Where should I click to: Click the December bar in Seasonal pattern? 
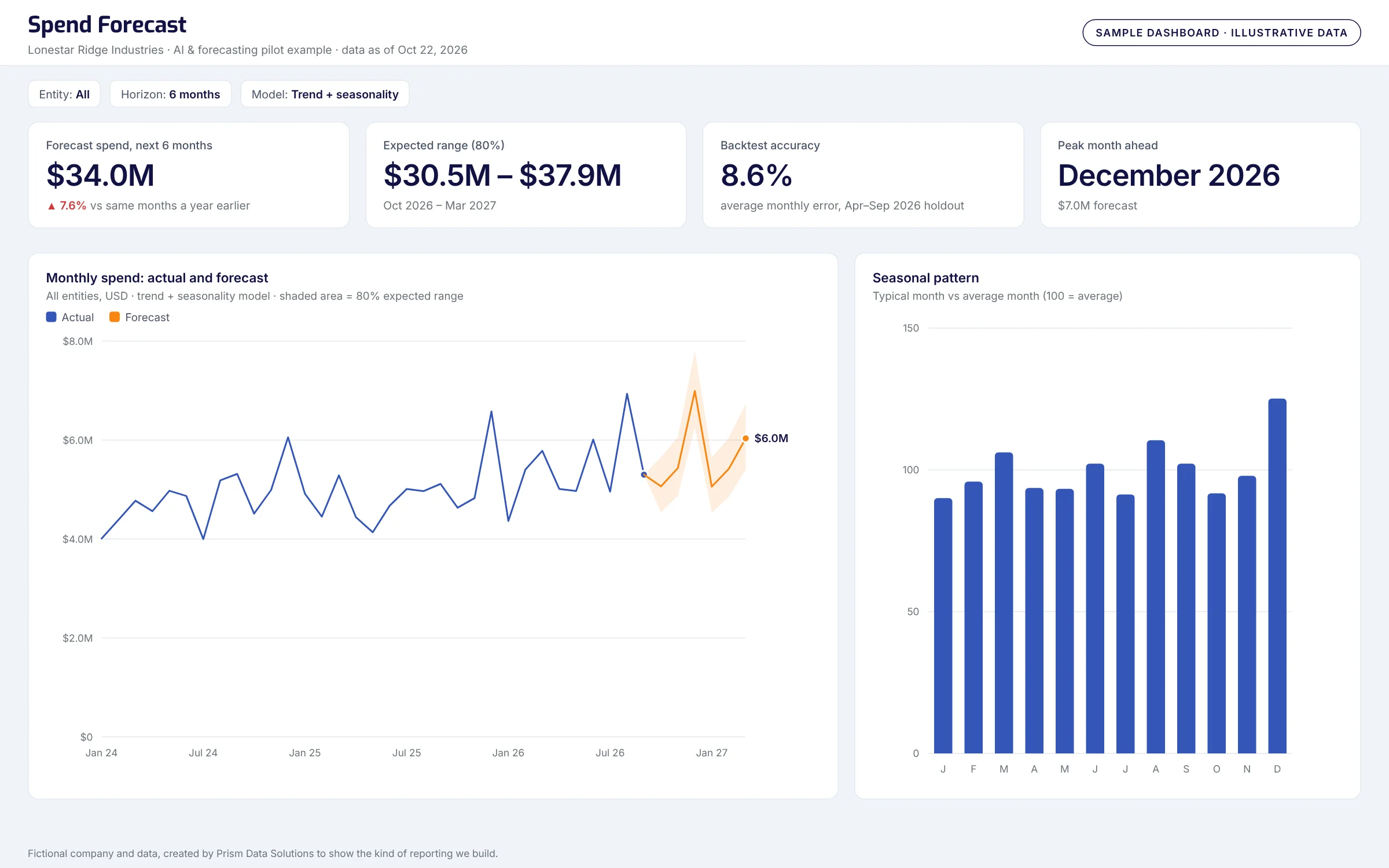click(1277, 576)
